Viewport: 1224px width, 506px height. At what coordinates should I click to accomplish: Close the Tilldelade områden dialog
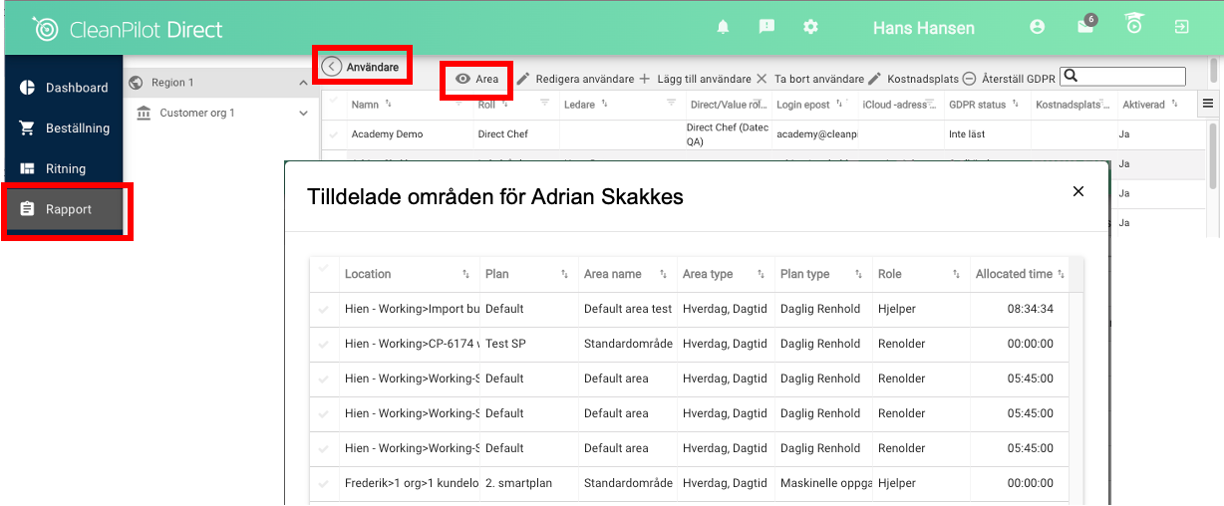pos(1078,191)
